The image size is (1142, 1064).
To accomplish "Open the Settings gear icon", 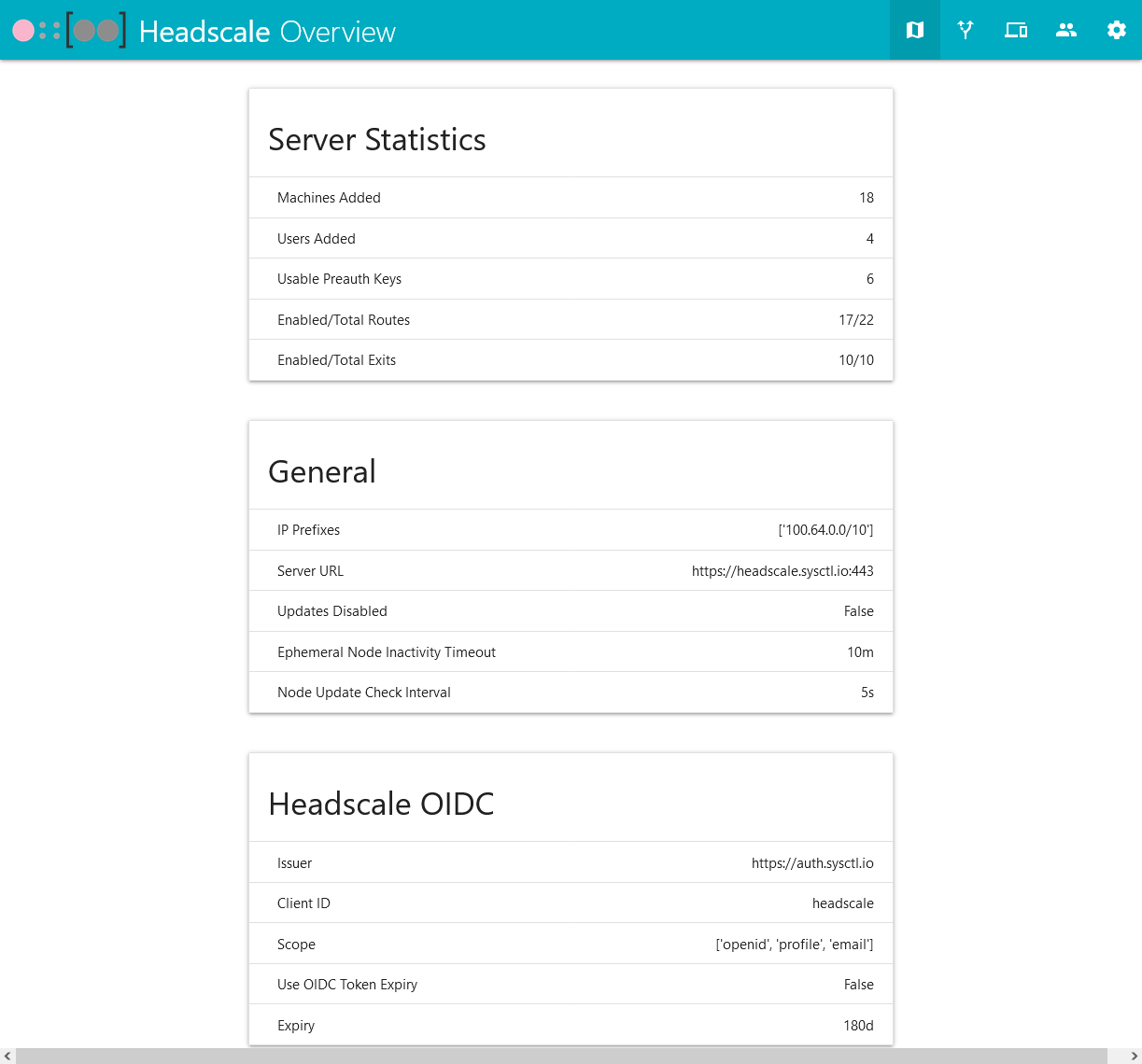I will [1117, 30].
